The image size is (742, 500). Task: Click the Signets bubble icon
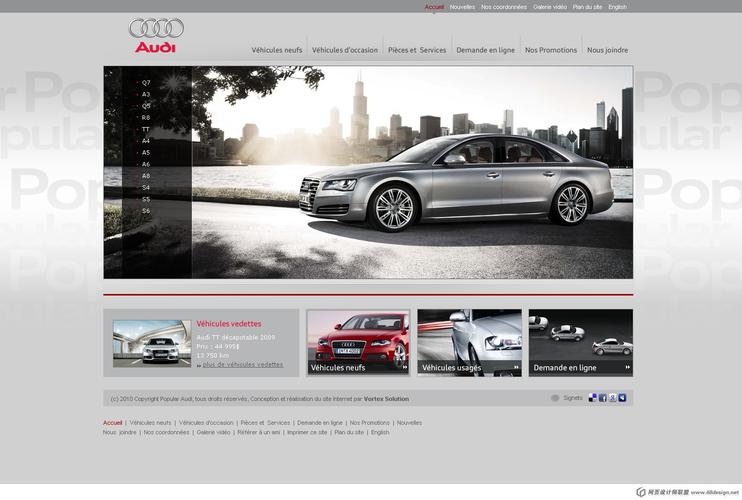point(555,398)
